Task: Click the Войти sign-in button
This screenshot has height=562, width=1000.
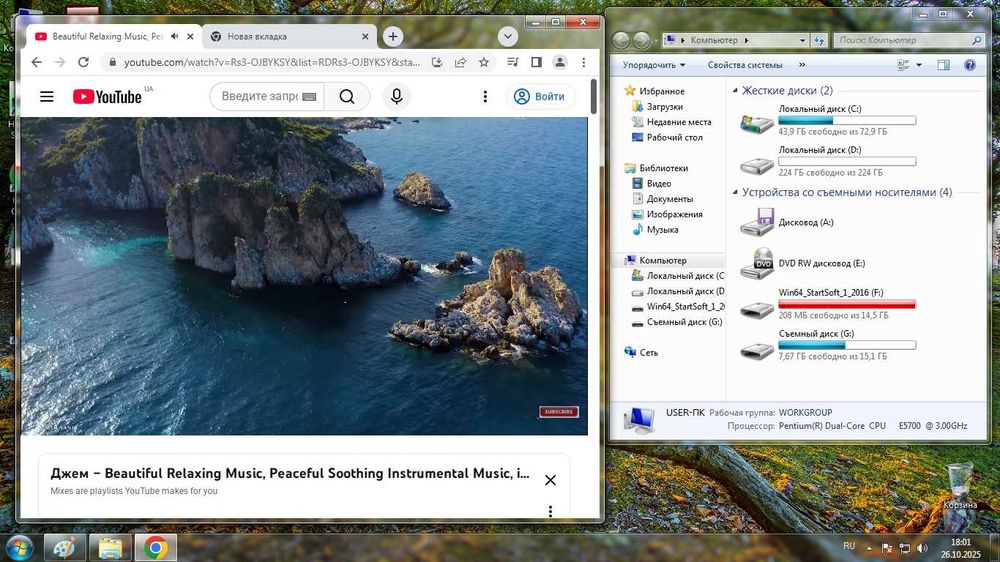Action: tap(539, 97)
